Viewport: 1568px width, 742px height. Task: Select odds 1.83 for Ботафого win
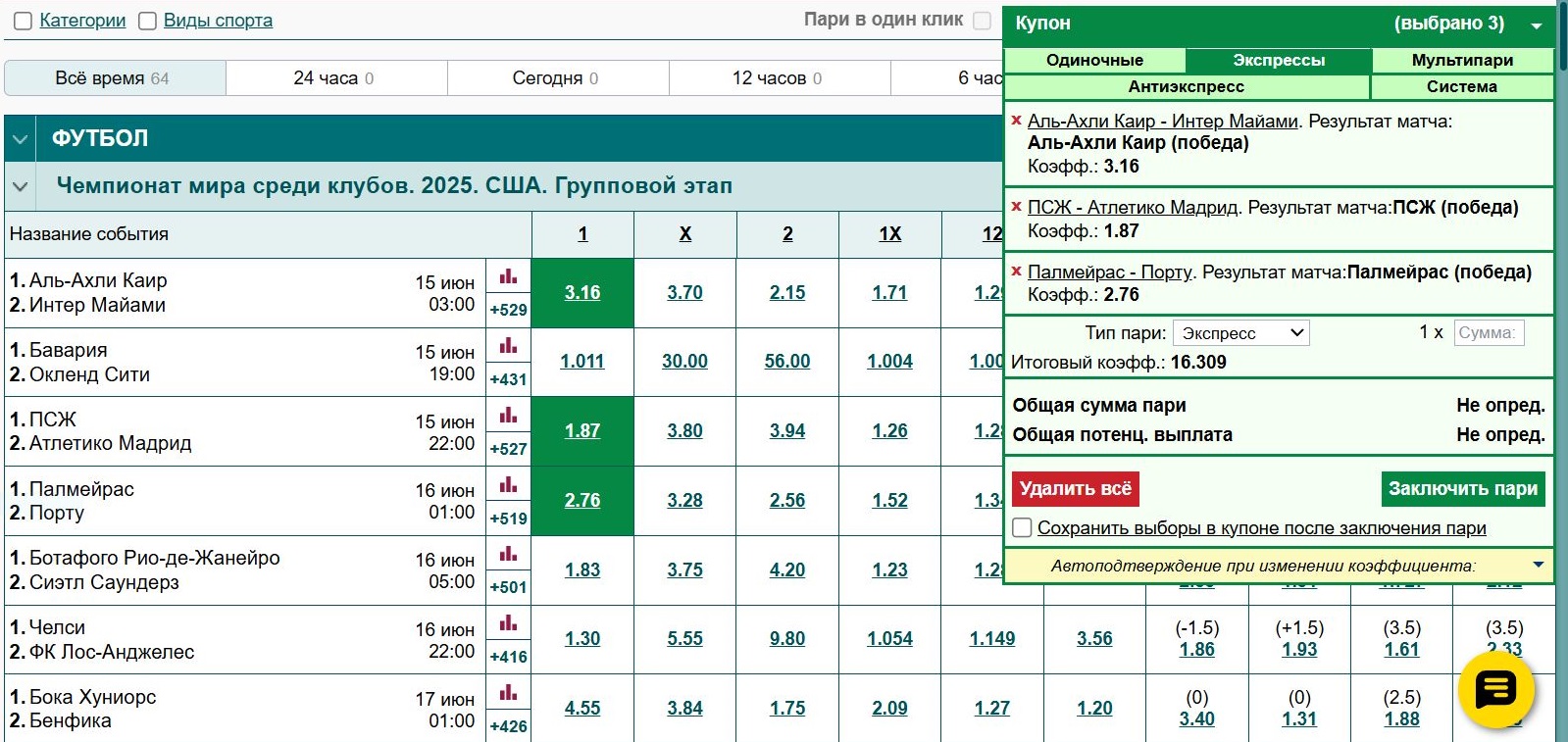[582, 570]
